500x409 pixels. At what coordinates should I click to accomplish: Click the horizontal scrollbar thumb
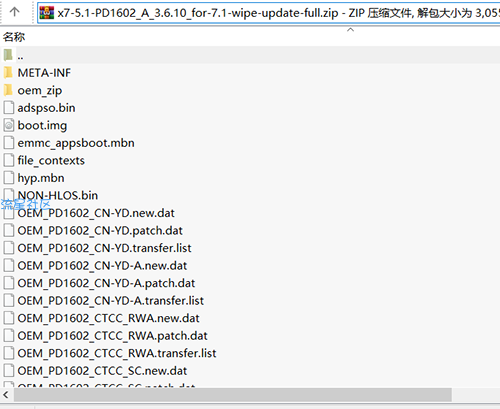click(x=232, y=395)
